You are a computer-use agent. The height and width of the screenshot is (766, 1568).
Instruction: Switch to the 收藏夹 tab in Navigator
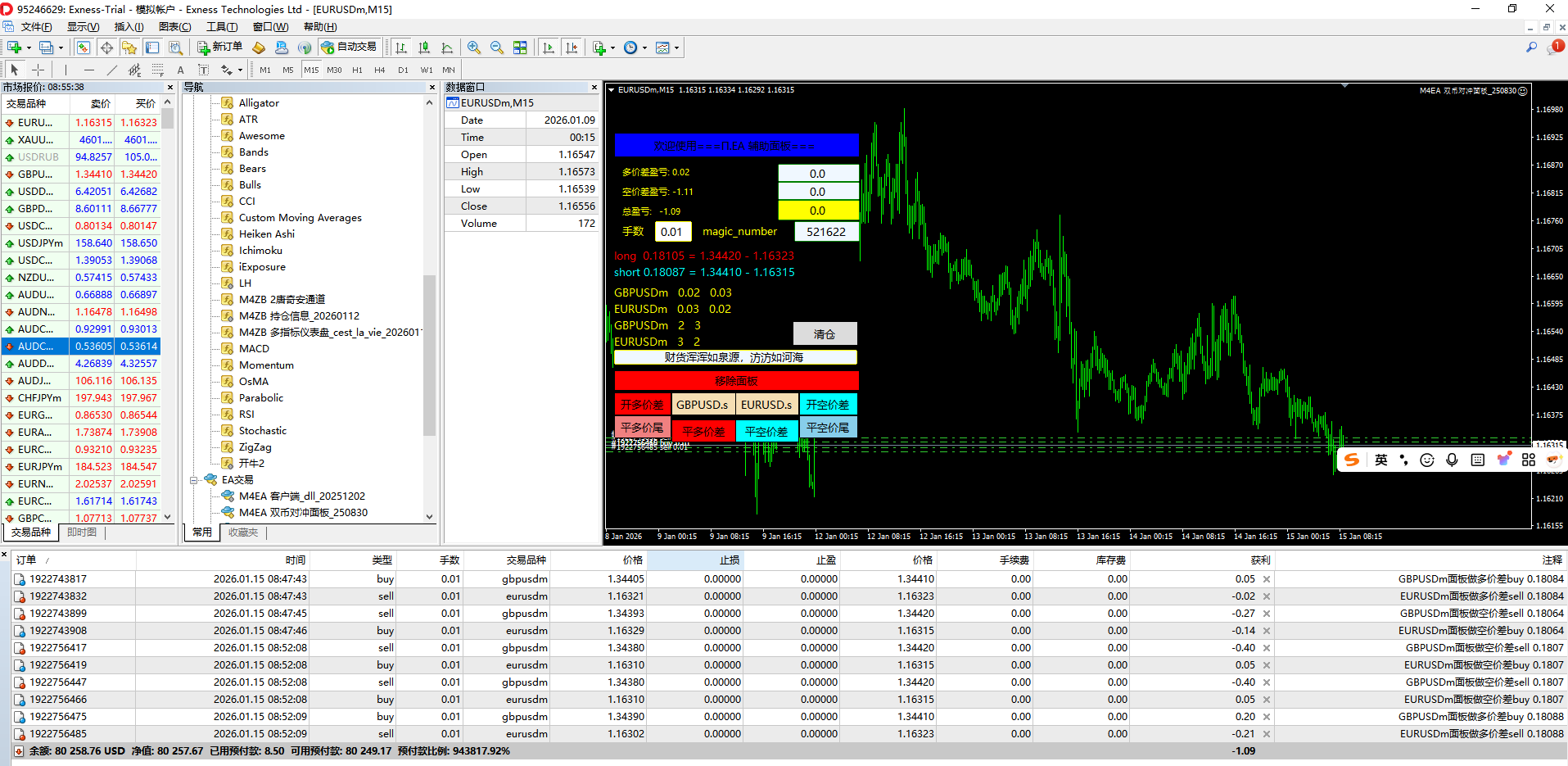pos(243,533)
